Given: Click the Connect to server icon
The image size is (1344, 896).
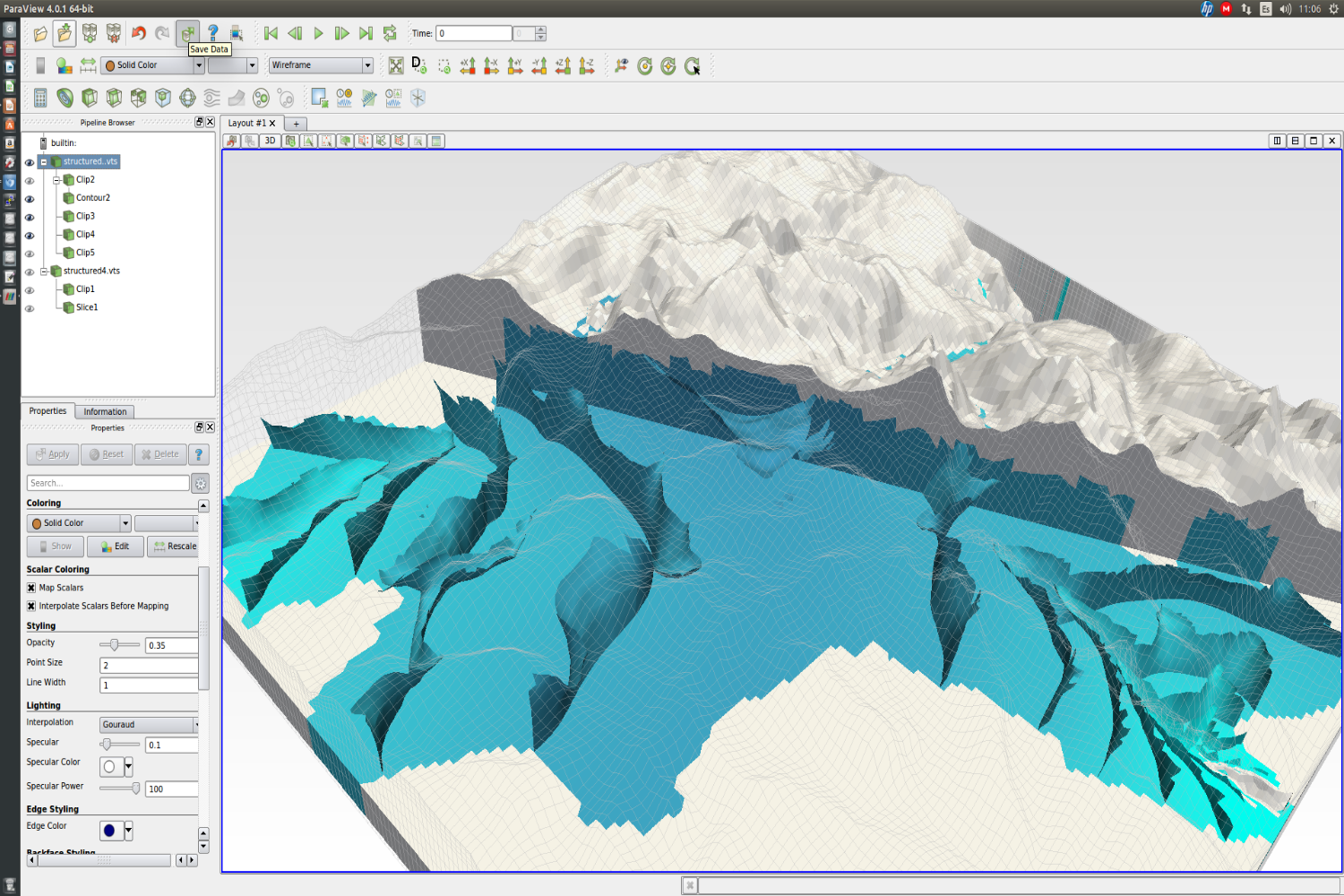Looking at the screenshot, I should coord(90,34).
